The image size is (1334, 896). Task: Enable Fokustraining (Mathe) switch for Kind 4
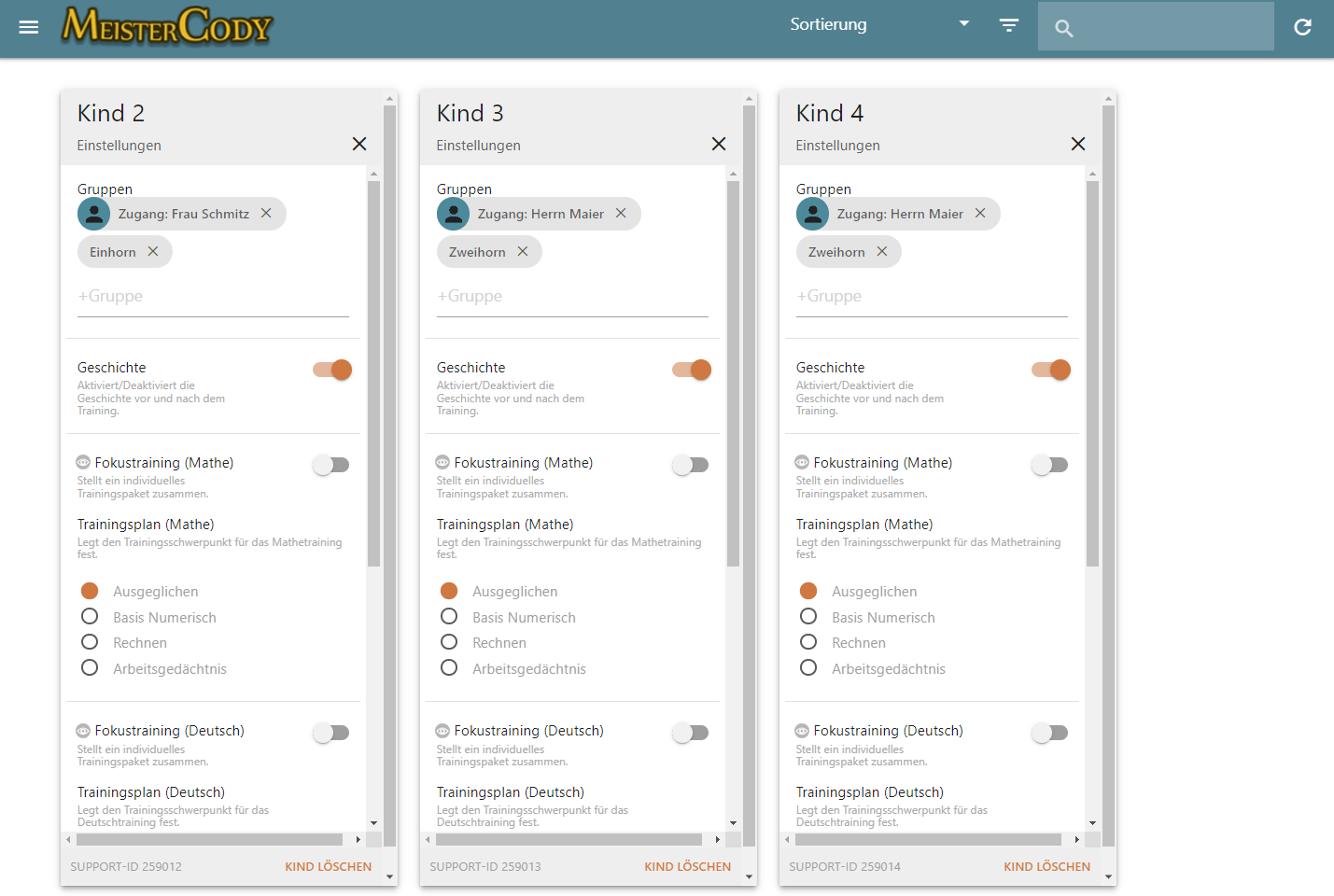[x=1050, y=465]
